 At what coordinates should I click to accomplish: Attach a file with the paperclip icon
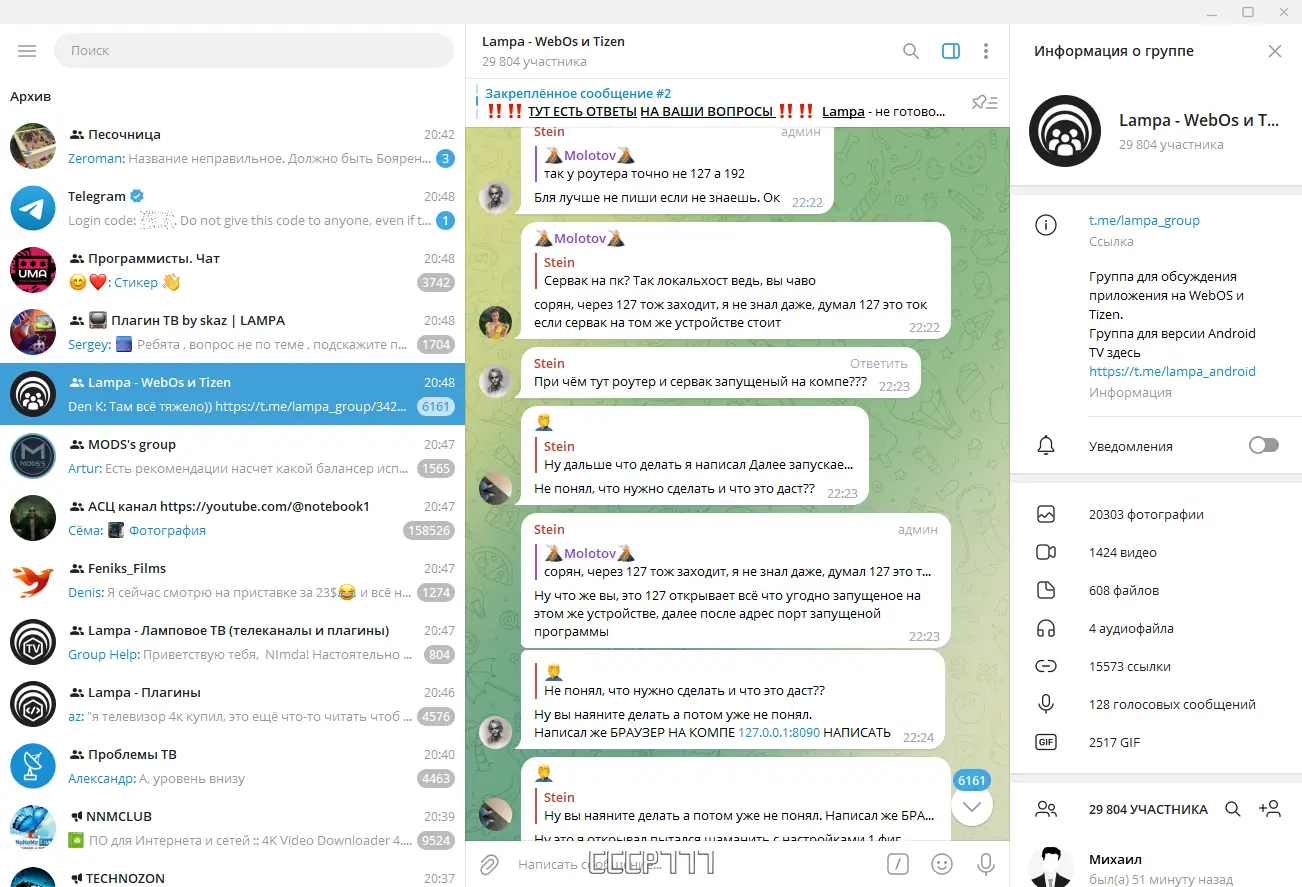[489, 864]
